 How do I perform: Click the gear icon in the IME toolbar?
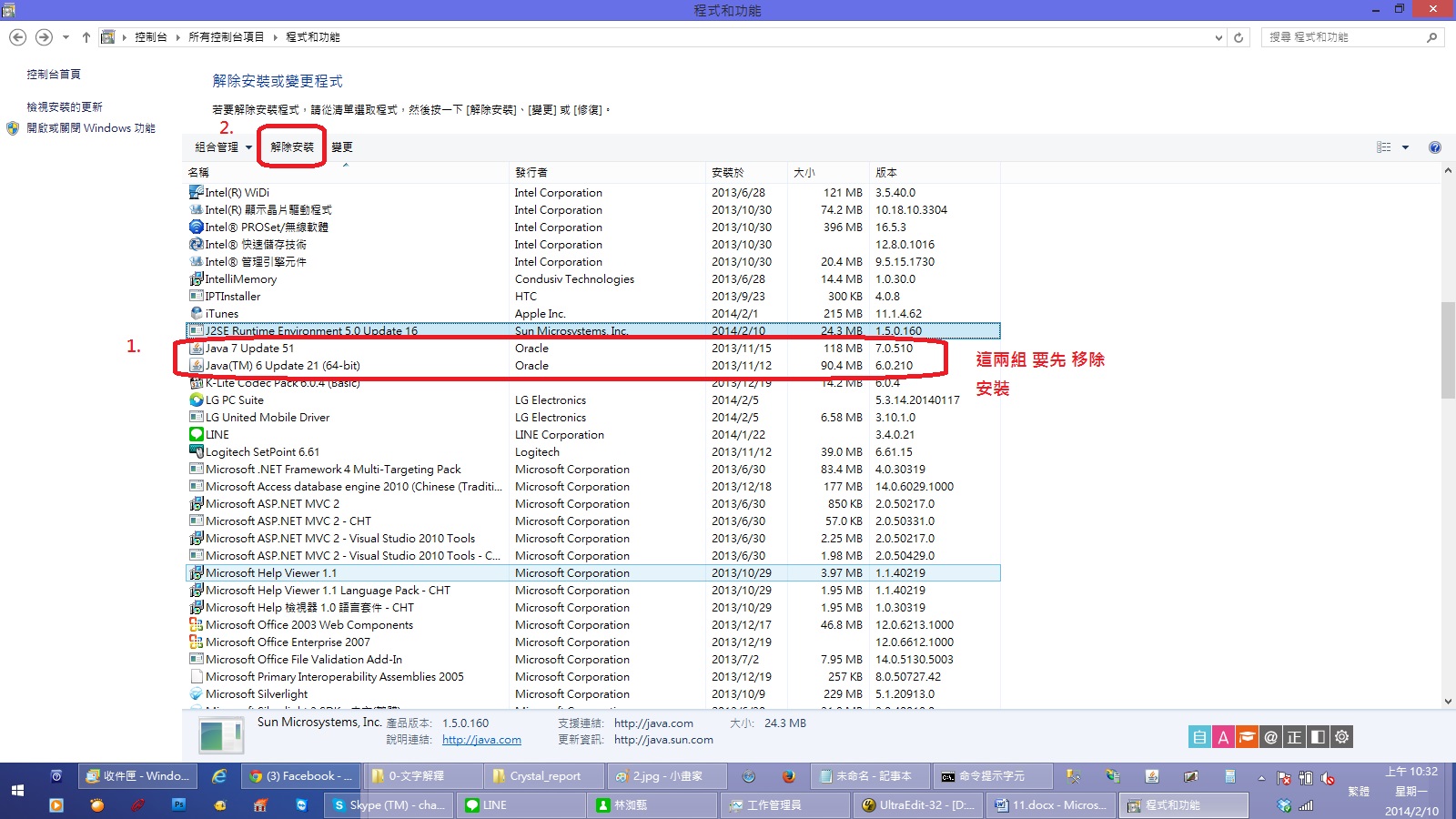coord(1342,737)
